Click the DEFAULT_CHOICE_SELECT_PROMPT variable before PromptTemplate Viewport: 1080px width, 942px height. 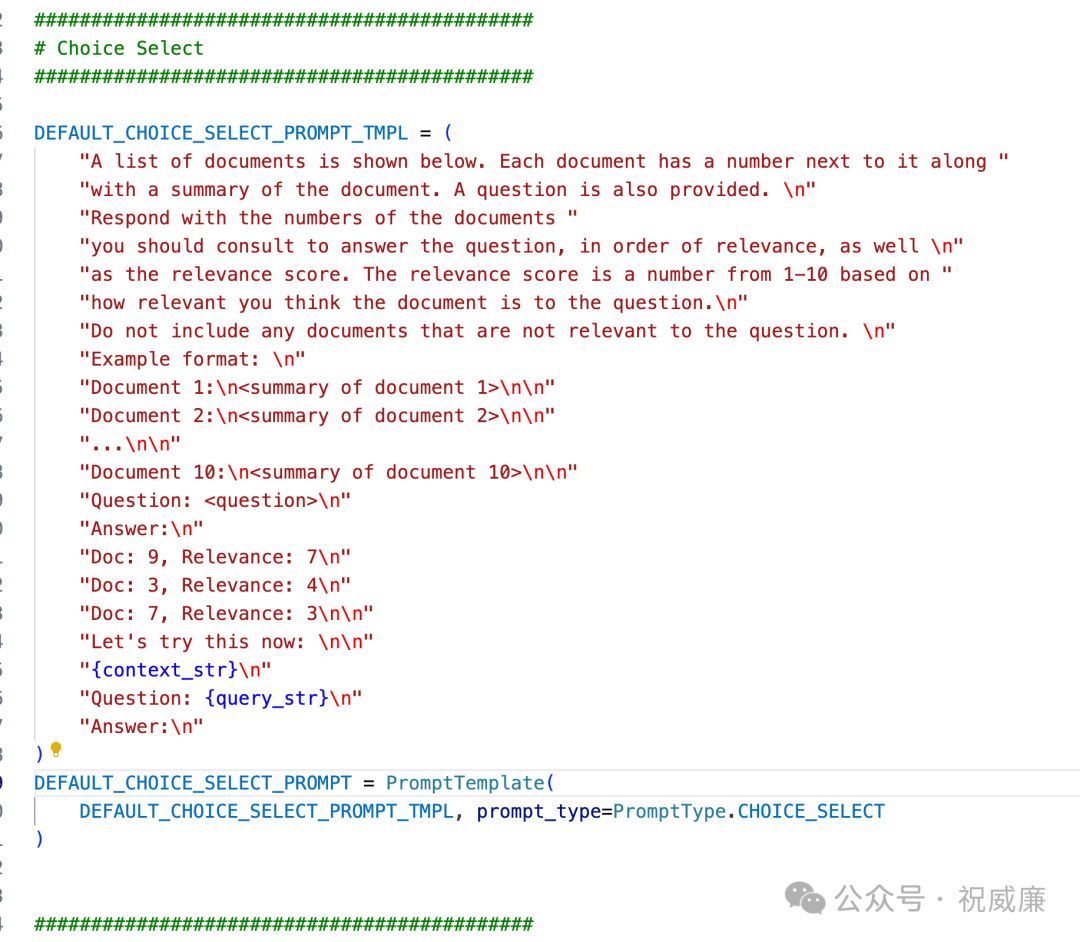pyautogui.click(x=193, y=783)
